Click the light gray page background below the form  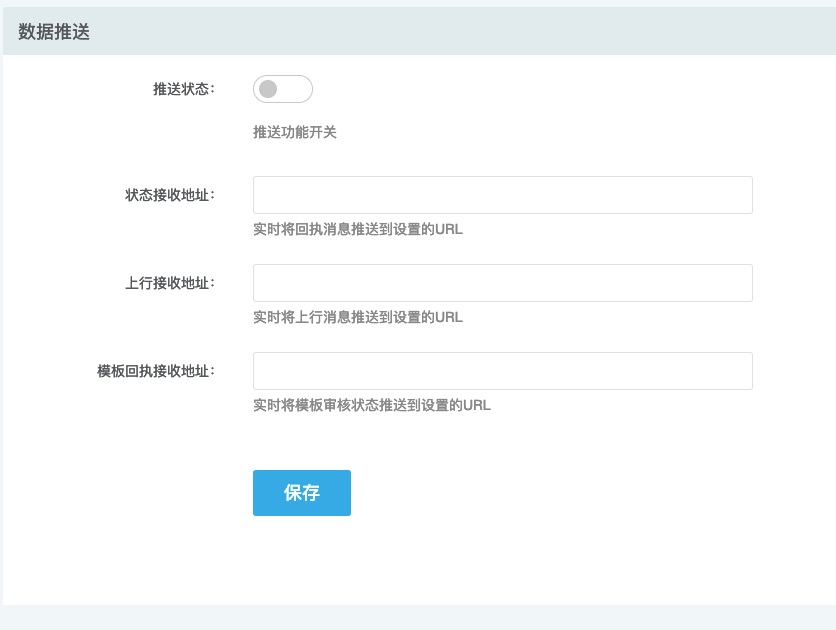pos(418,617)
